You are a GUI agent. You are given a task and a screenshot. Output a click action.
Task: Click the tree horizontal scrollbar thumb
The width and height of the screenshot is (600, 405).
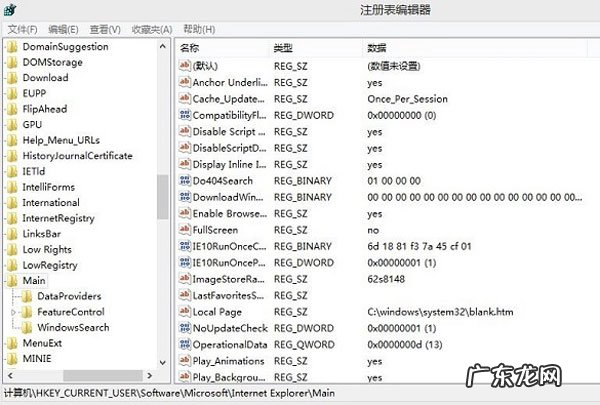click(103, 376)
